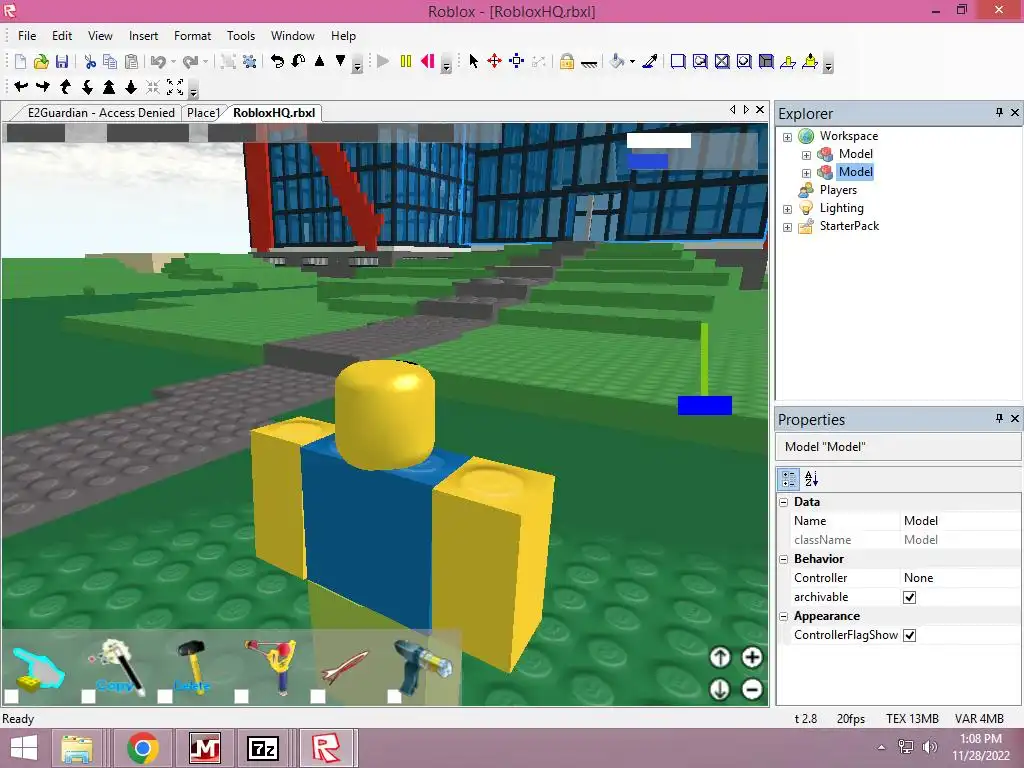
Task: Pan camera right with the arrow icon
Action: [x=43, y=86]
